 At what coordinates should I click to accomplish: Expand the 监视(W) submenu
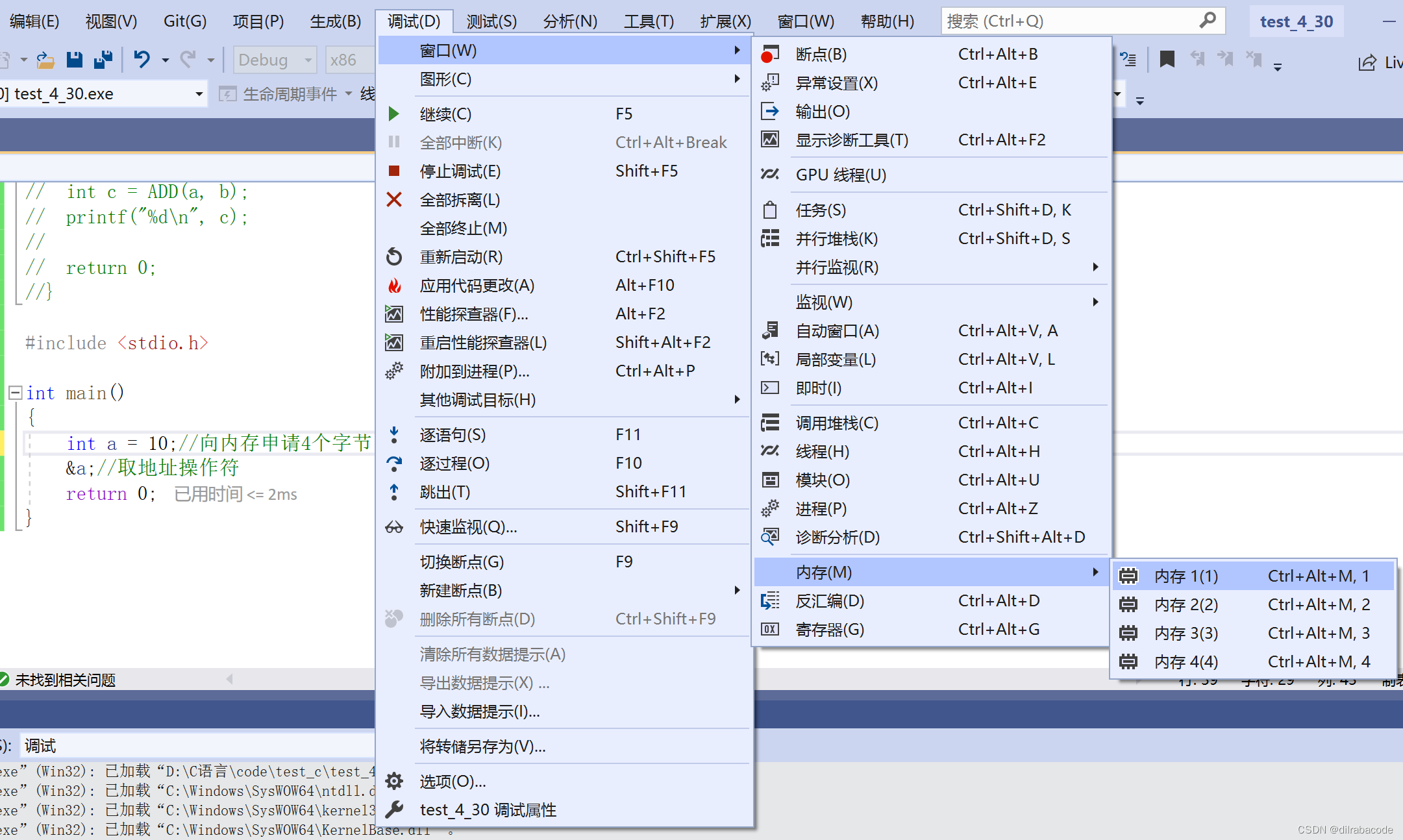pyautogui.click(x=932, y=303)
